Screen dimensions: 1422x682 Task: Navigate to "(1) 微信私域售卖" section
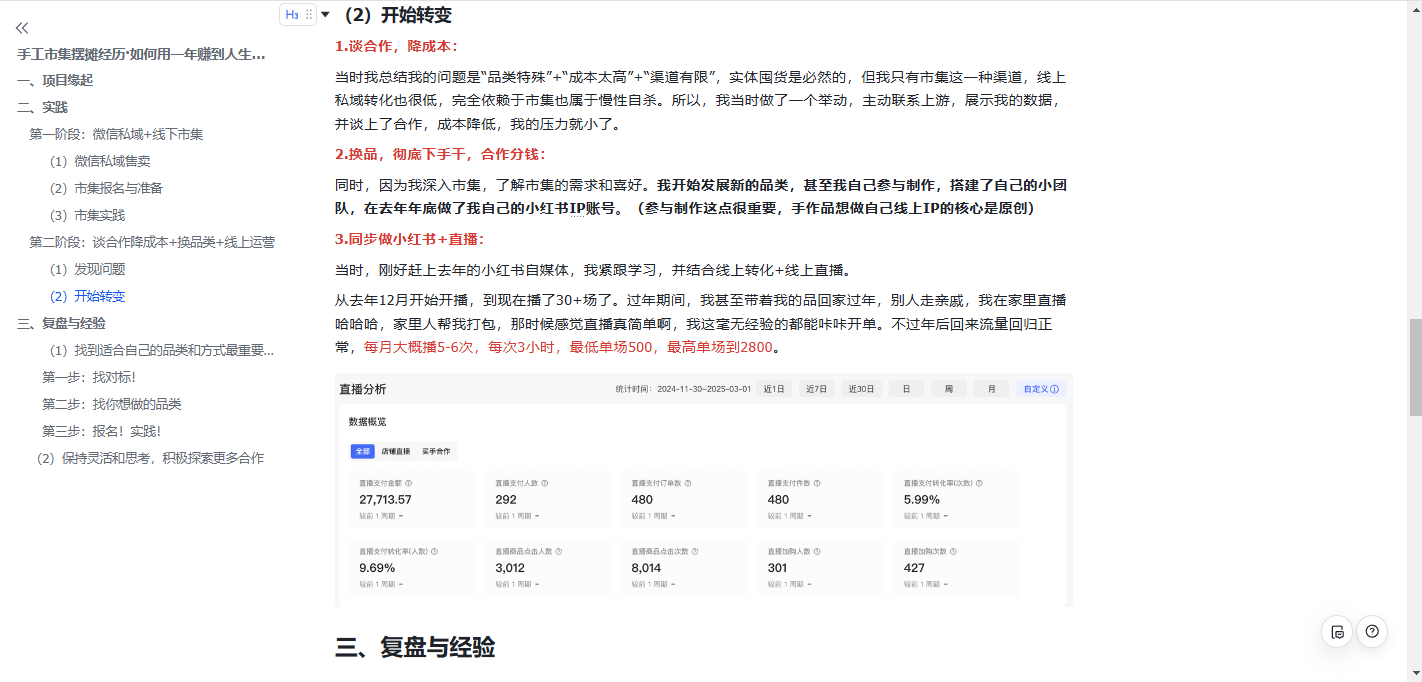[100, 161]
